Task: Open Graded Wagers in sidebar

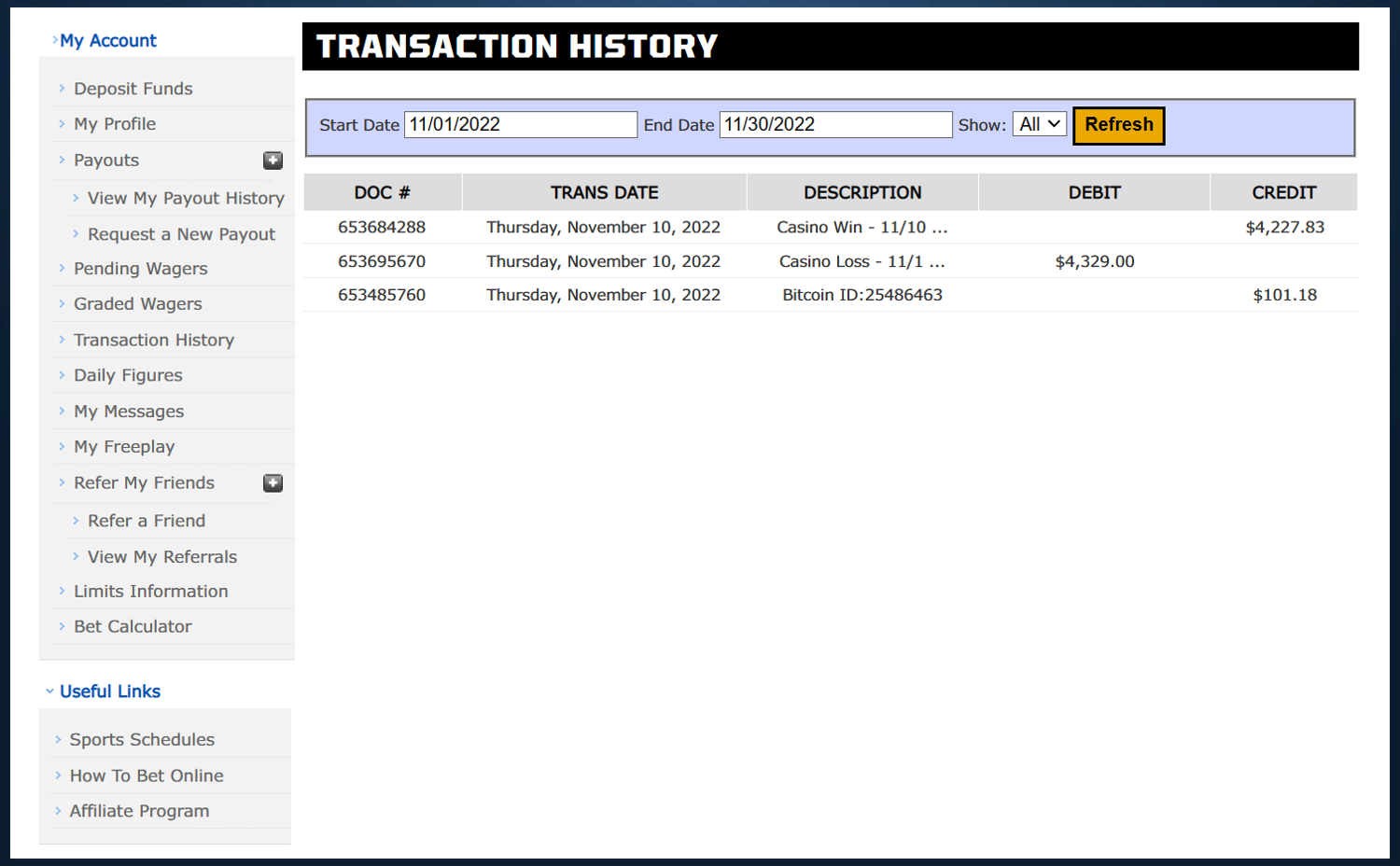Action: (137, 304)
